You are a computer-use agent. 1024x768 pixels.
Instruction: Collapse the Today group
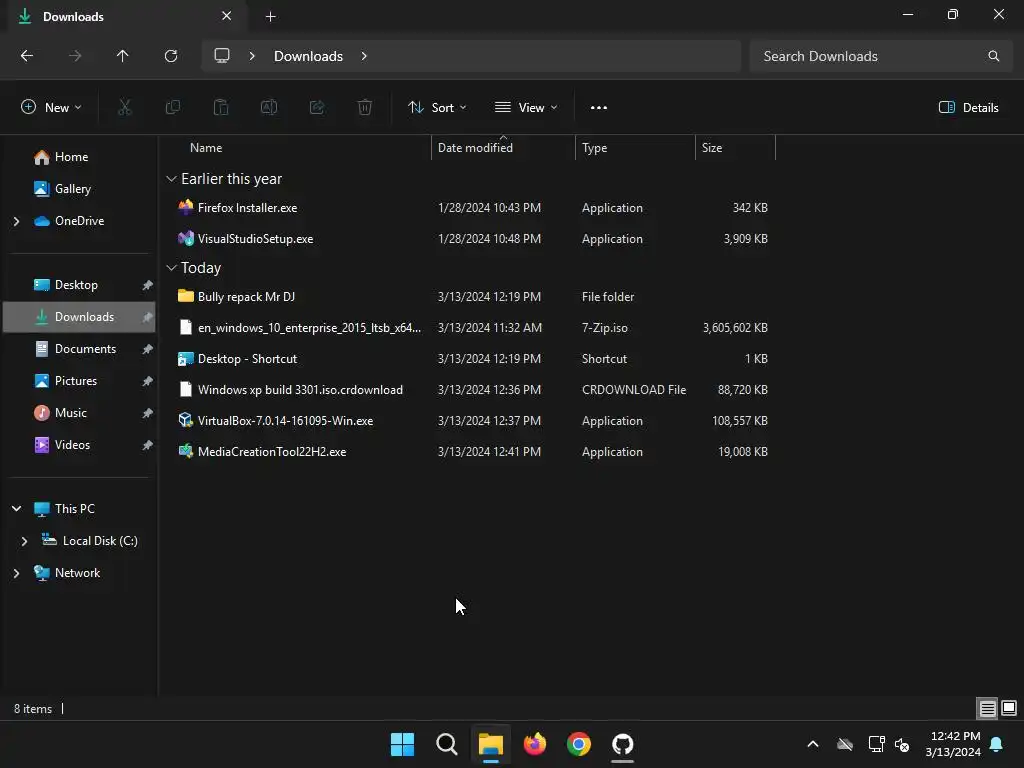(171, 268)
